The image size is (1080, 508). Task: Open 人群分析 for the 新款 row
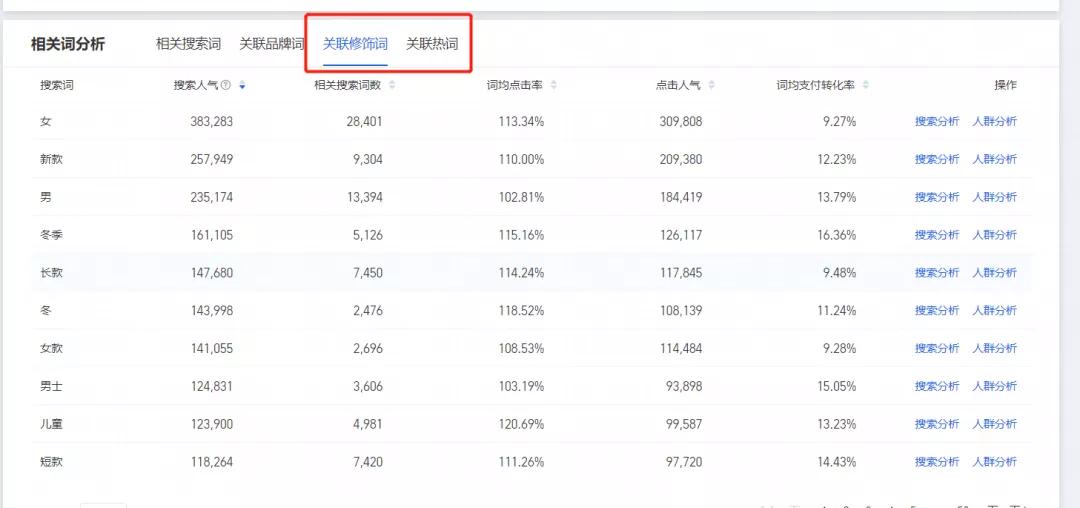(995, 160)
